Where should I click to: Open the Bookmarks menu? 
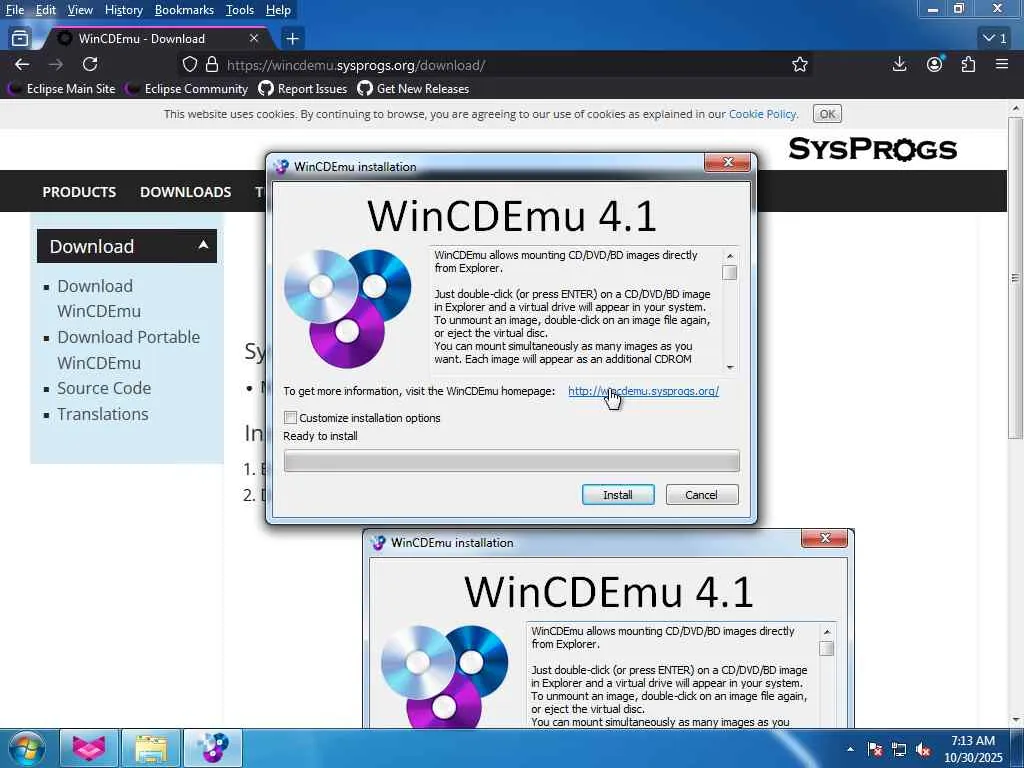[184, 10]
